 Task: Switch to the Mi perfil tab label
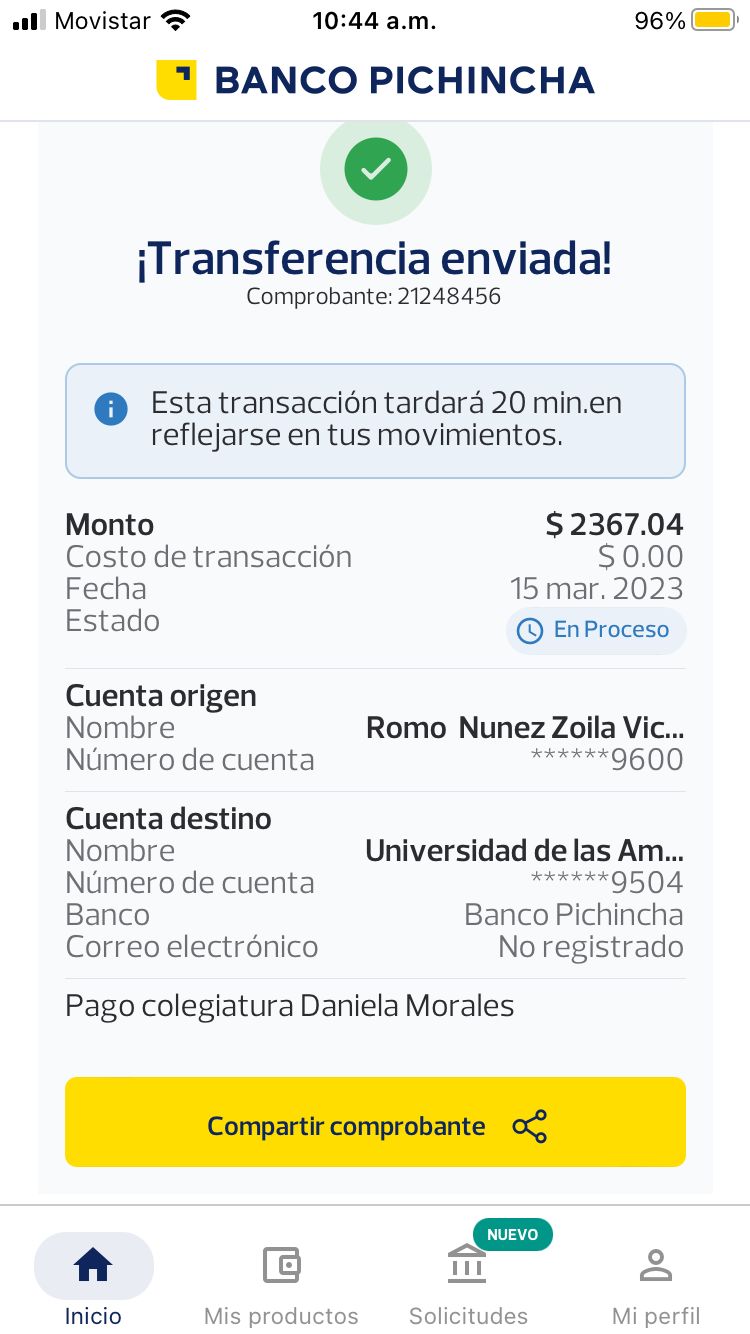coord(656,1316)
